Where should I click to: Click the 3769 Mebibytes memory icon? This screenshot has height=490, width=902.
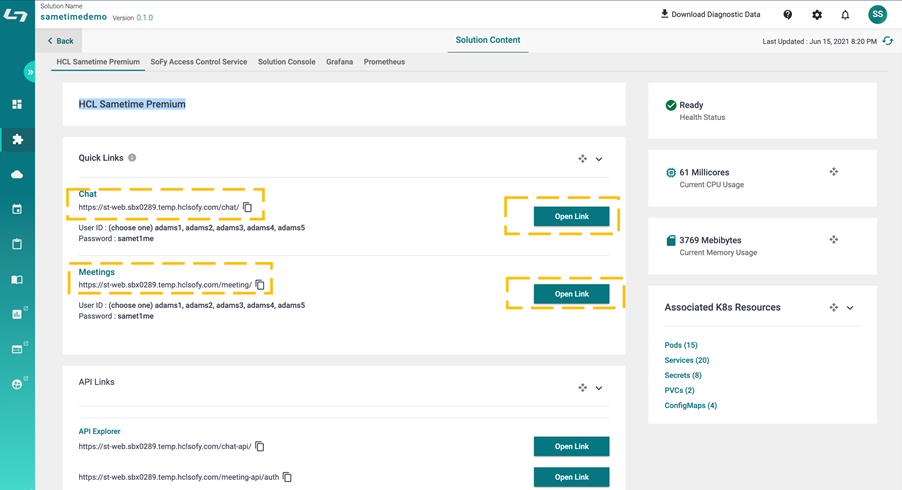point(671,240)
